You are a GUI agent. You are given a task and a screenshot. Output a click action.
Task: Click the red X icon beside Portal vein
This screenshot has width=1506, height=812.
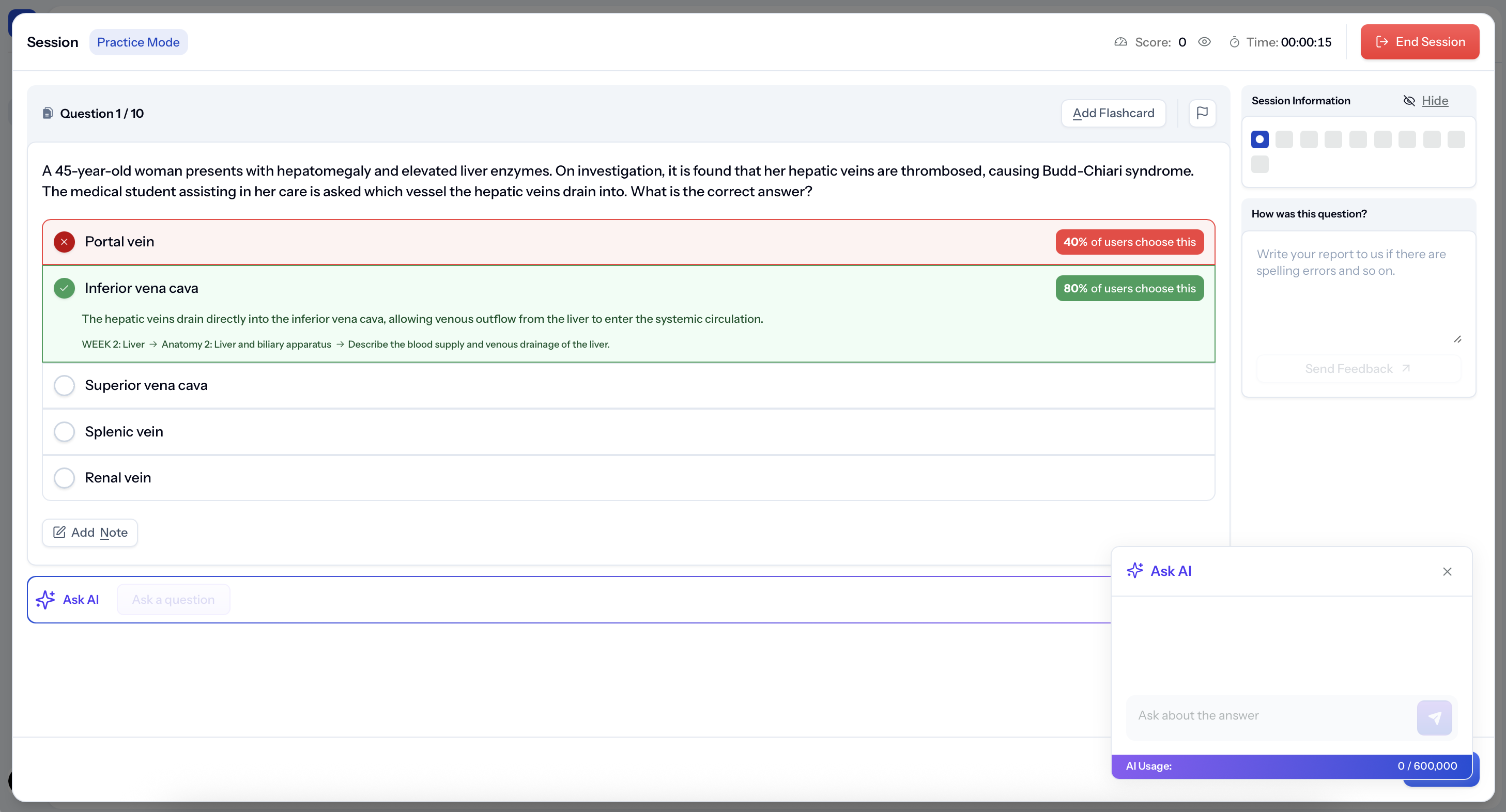tap(64, 242)
